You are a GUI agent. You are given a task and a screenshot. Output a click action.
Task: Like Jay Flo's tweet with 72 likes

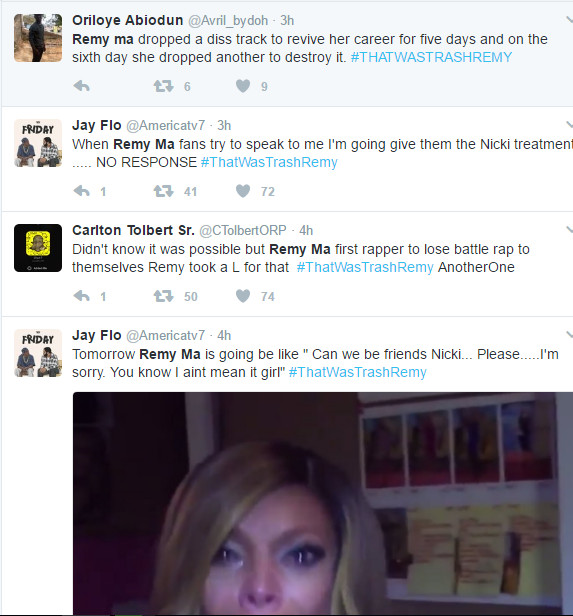pyautogui.click(x=243, y=191)
